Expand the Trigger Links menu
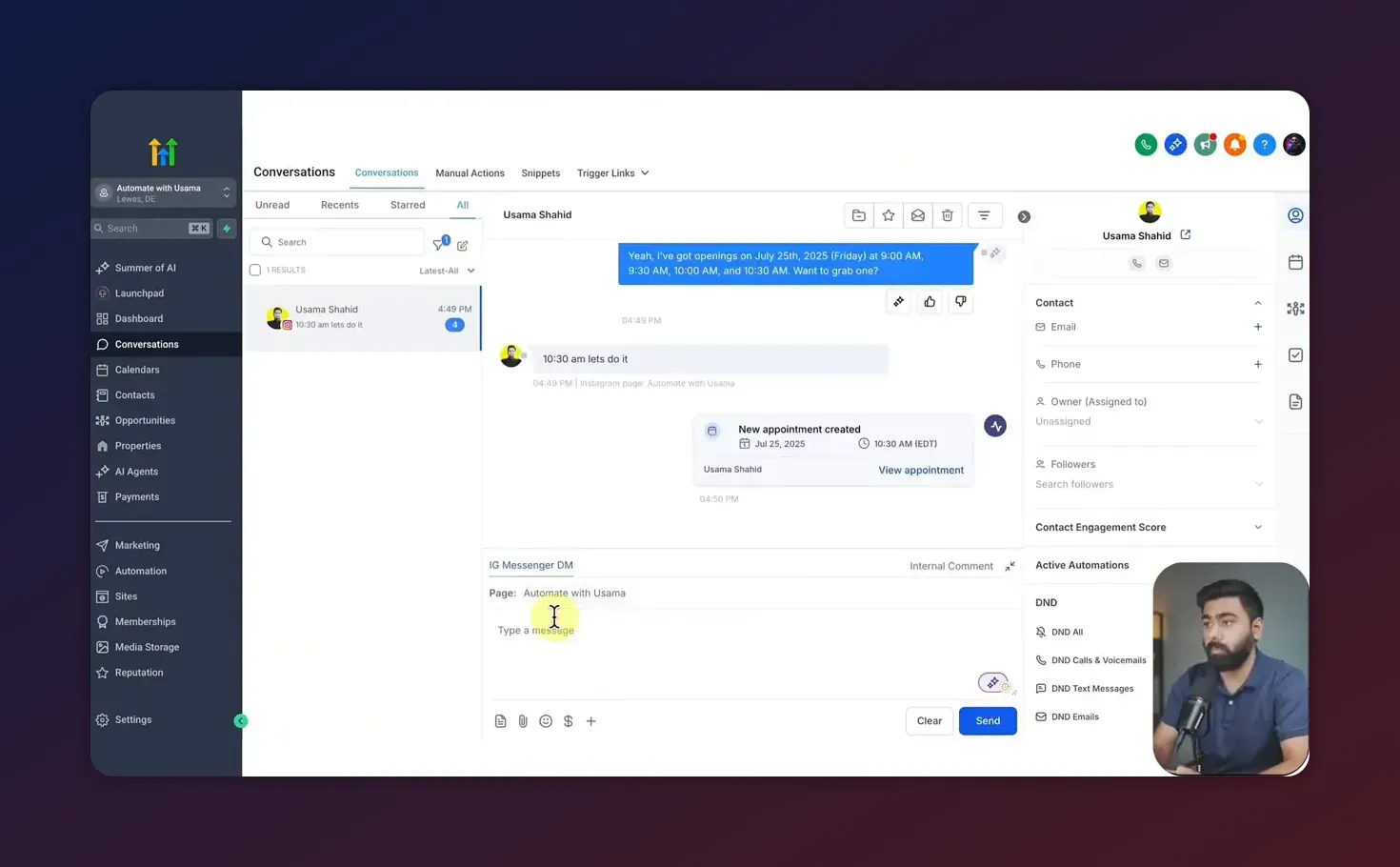This screenshot has height=867, width=1400. click(x=612, y=172)
